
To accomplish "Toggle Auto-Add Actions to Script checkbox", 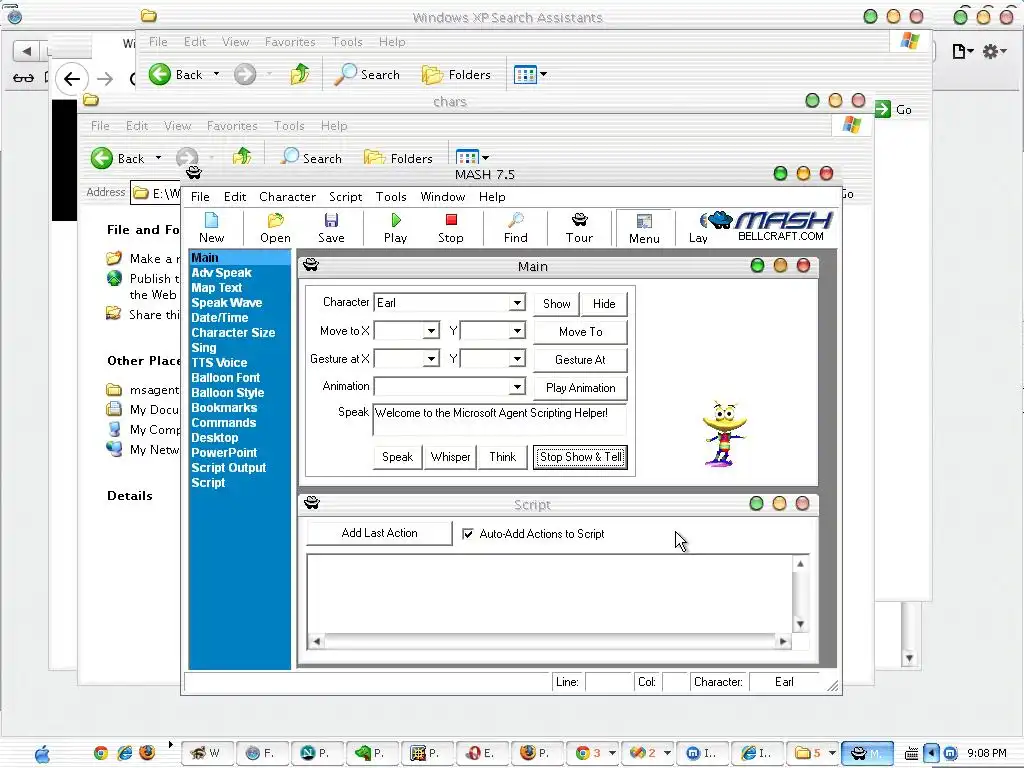I will pyautogui.click(x=468, y=534).
